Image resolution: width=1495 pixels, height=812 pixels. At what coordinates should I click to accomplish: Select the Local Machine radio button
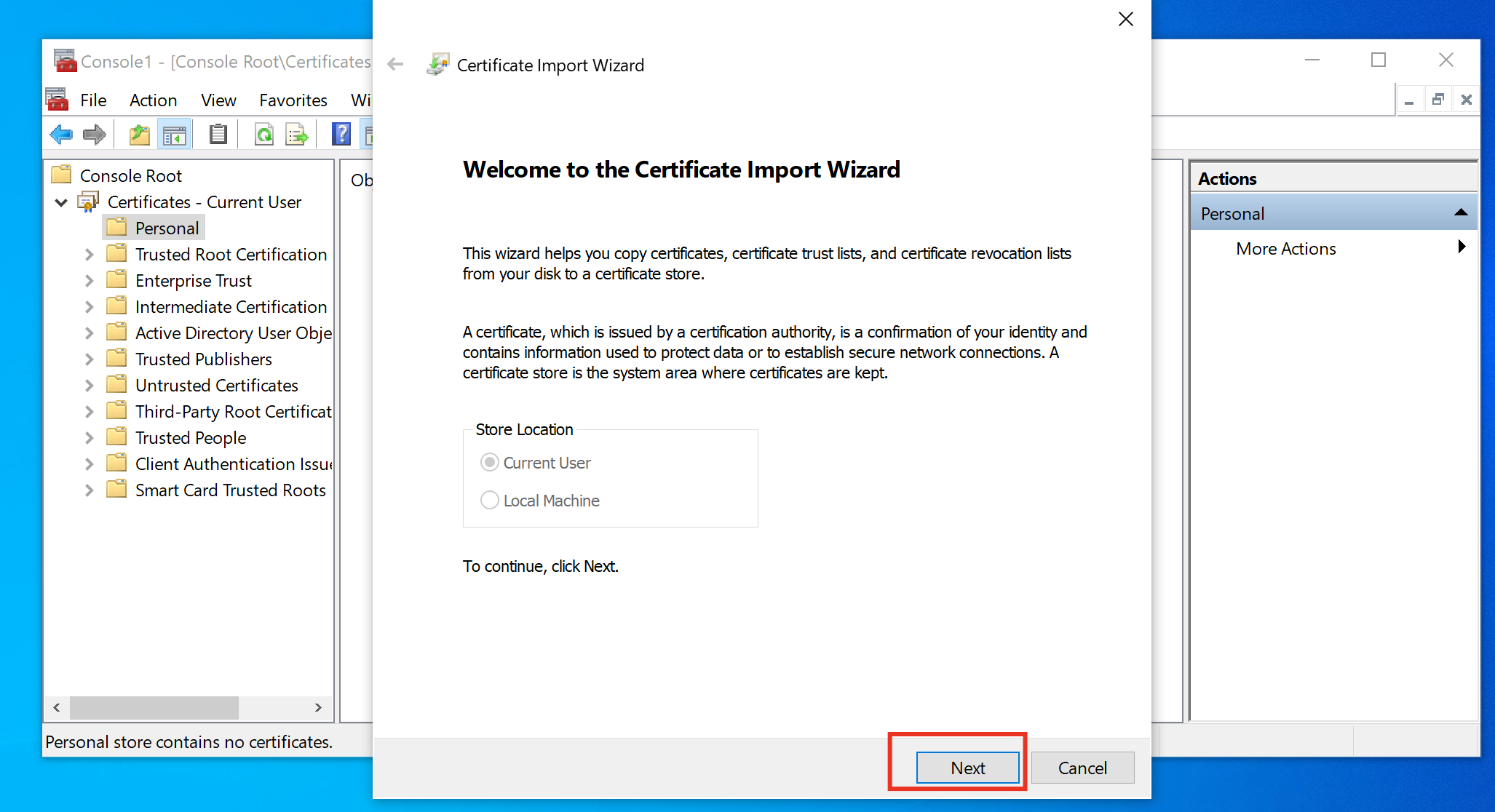tap(490, 501)
